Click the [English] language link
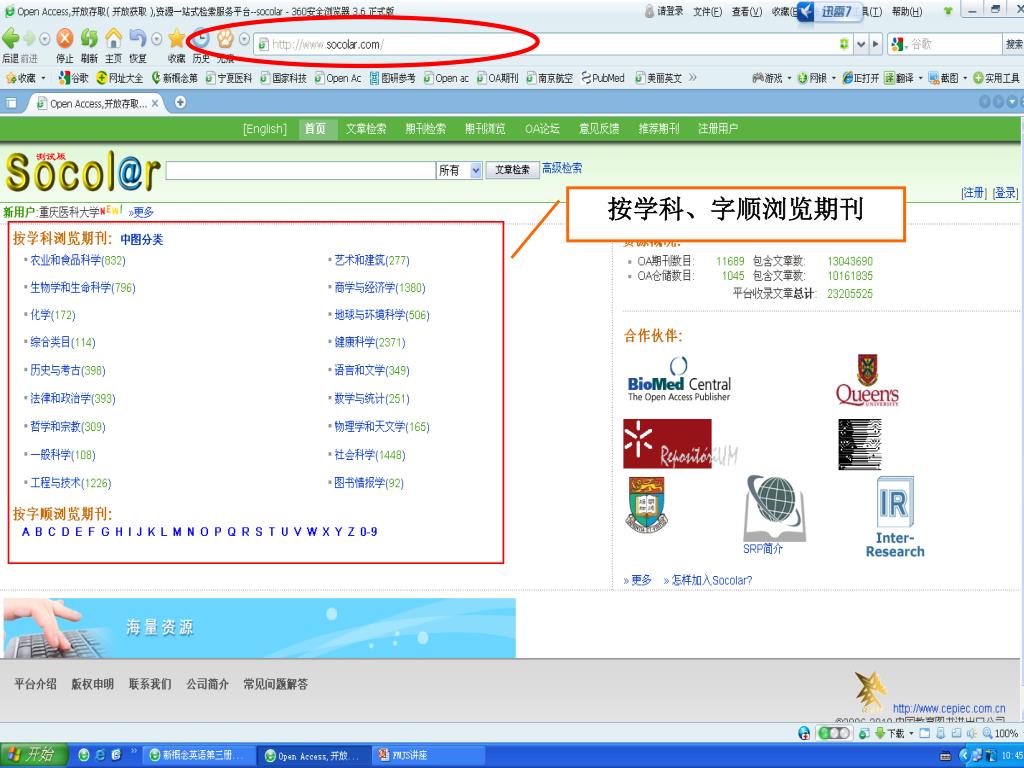This screenshot has width=1024, height=768. click(x=264, y=129)
